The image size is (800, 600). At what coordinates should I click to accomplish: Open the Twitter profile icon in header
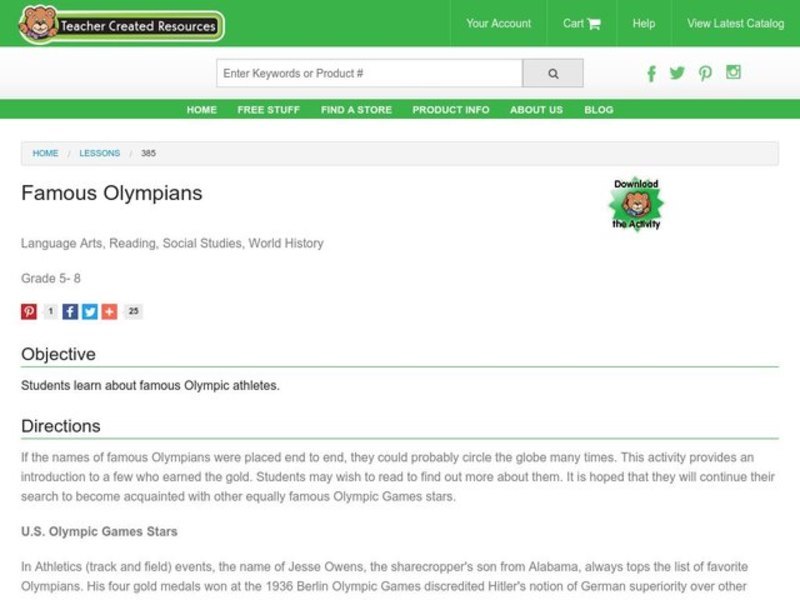(x=678, y=73)
